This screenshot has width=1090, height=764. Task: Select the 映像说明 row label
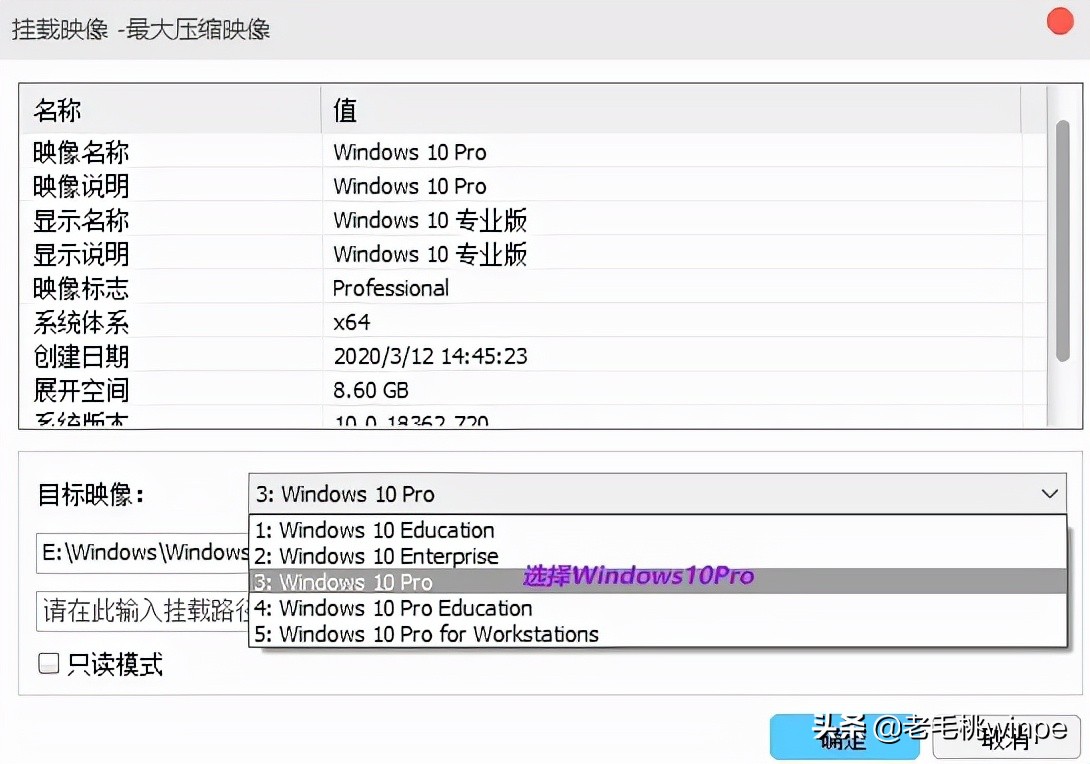(x=81, y=186)
